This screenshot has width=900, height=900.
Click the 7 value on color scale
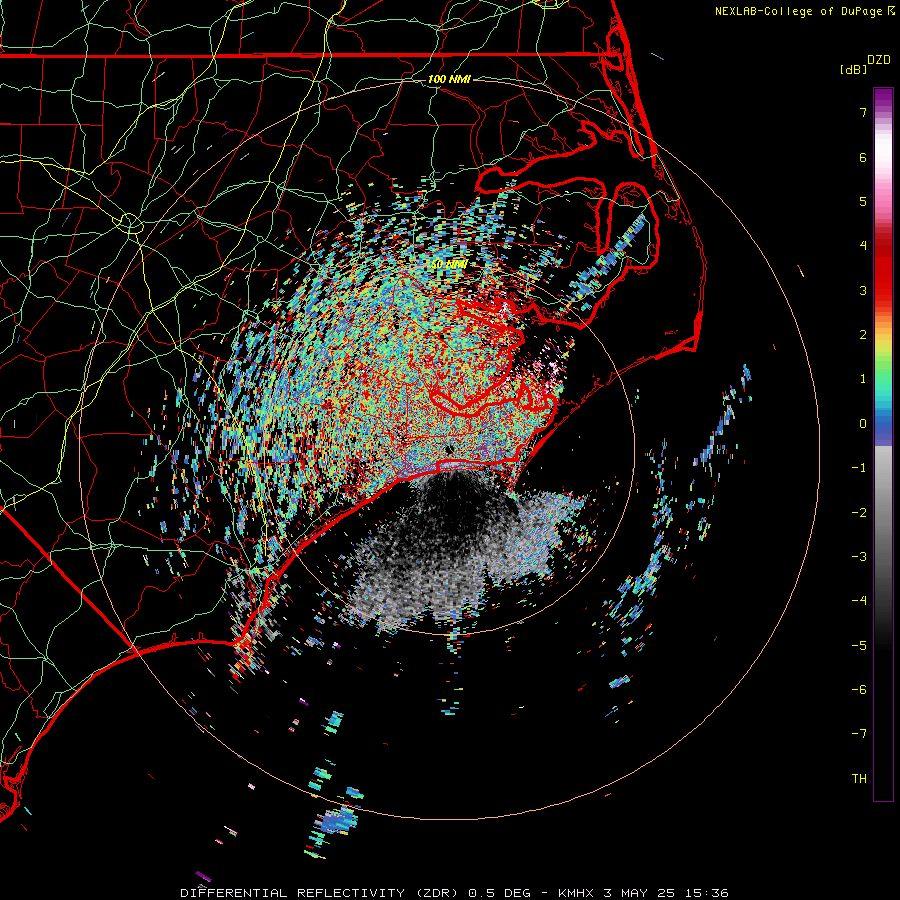[863, 112]
